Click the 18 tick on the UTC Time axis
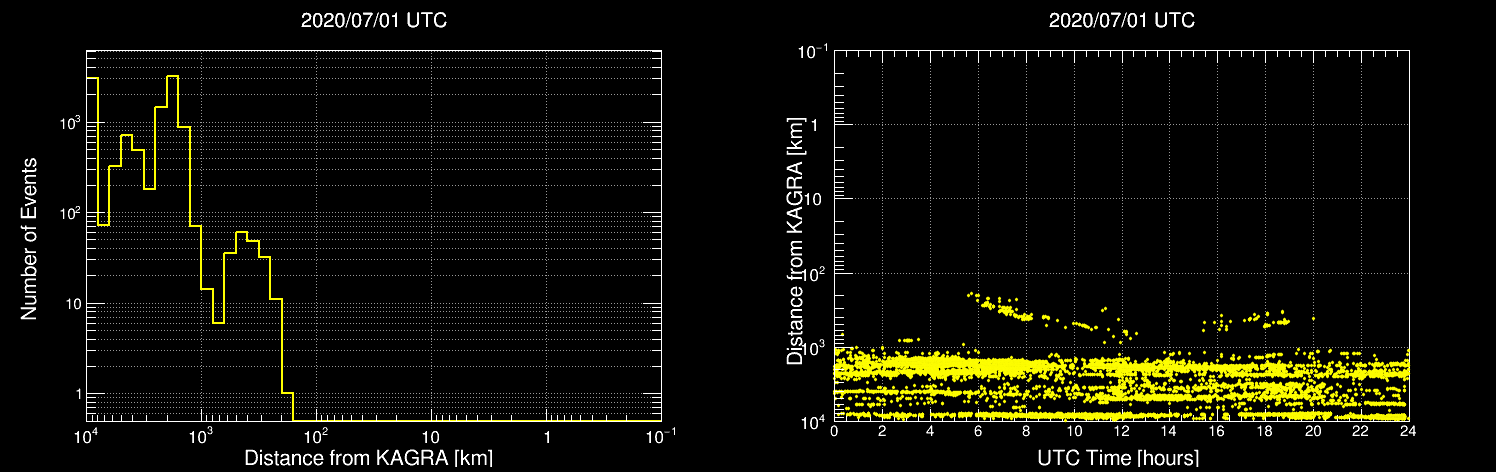This screenshot has height=472, width=1496. [x=1265, y=431]
